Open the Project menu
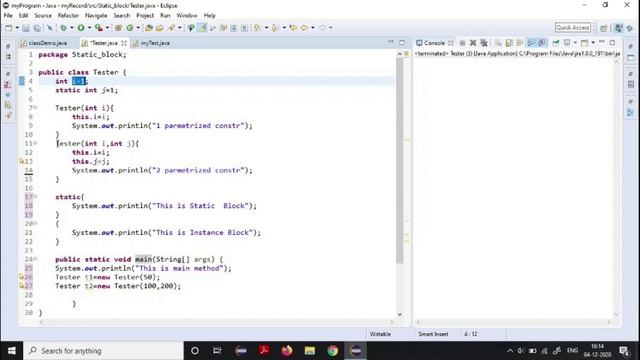 (145, 16)
